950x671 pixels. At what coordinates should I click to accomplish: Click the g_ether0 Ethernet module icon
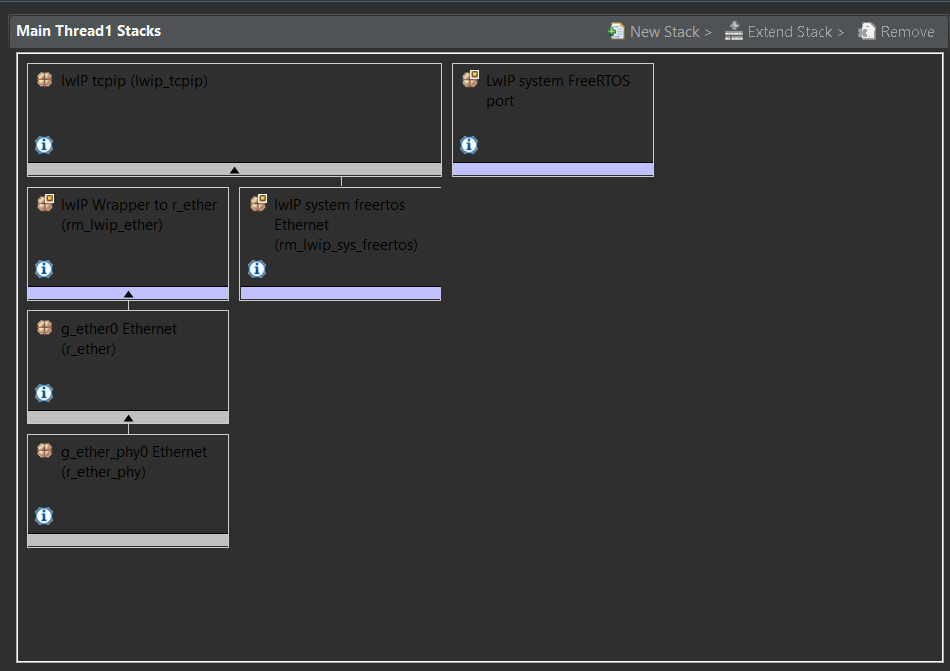[x=45, y=328]
